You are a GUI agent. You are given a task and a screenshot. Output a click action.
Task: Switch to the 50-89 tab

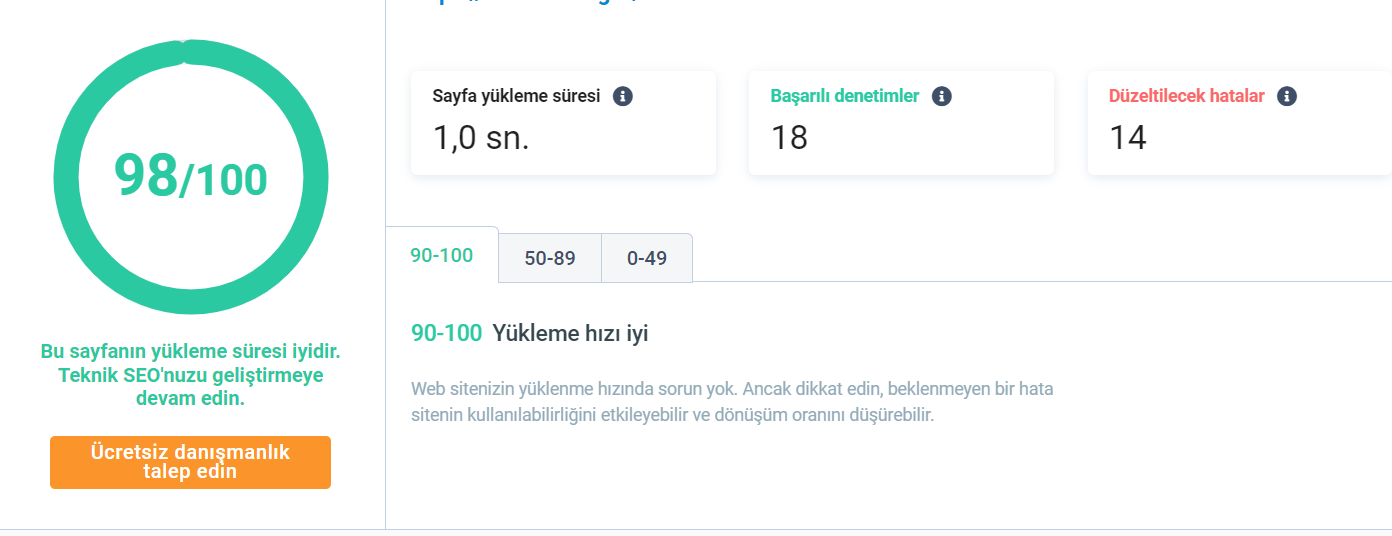tap(550, 258)
